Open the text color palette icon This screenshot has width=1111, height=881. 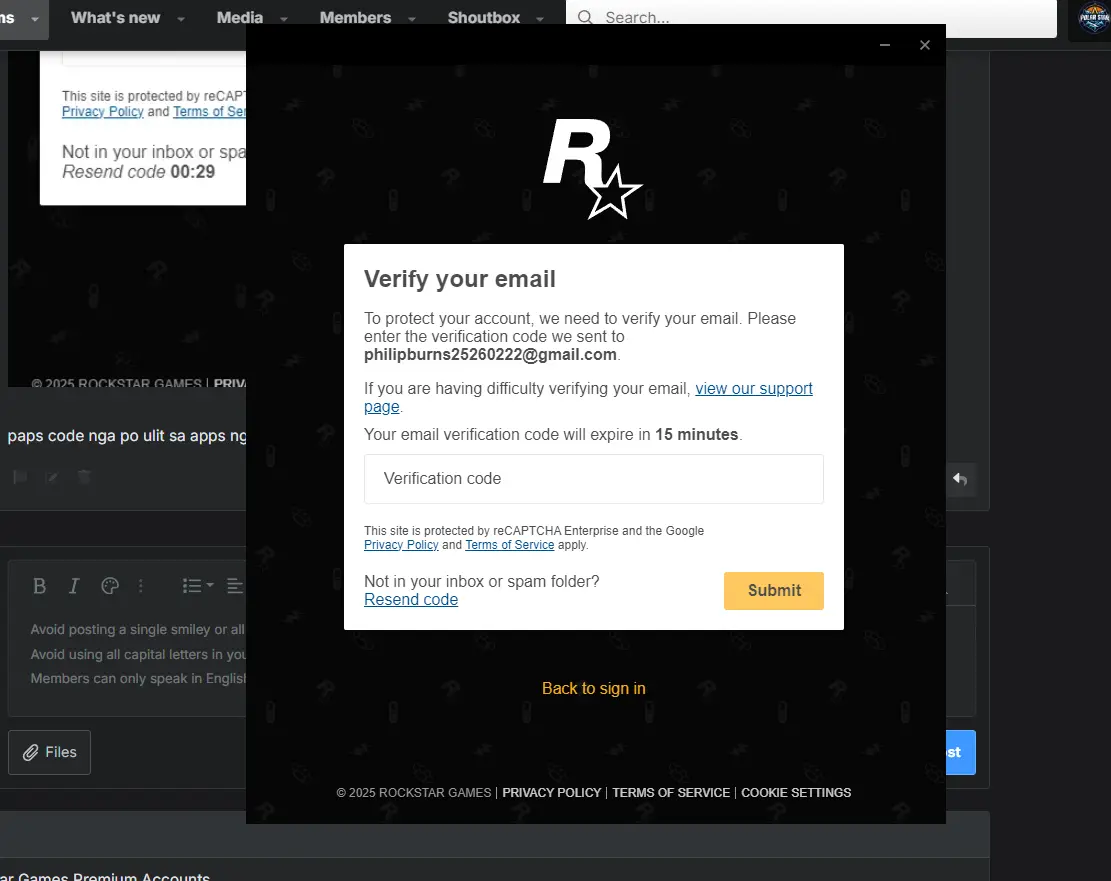pos(110,585)
